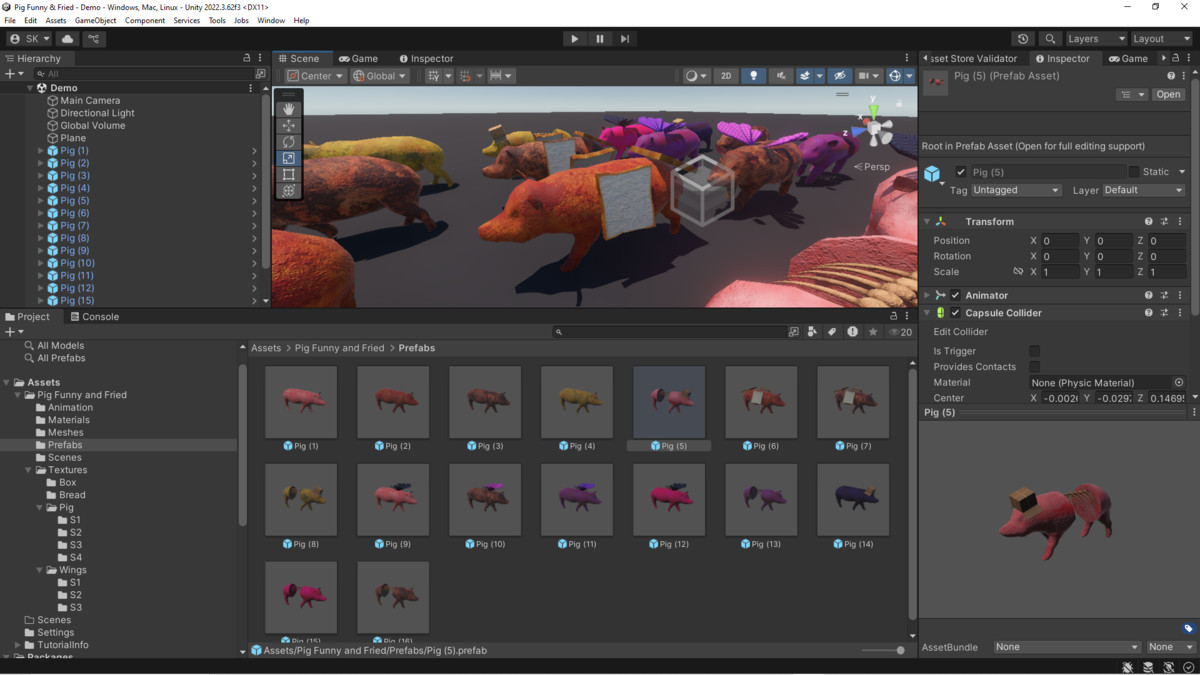Open Layout dropdown
The image size is (1200, 675).
[x=1161, y=39]
